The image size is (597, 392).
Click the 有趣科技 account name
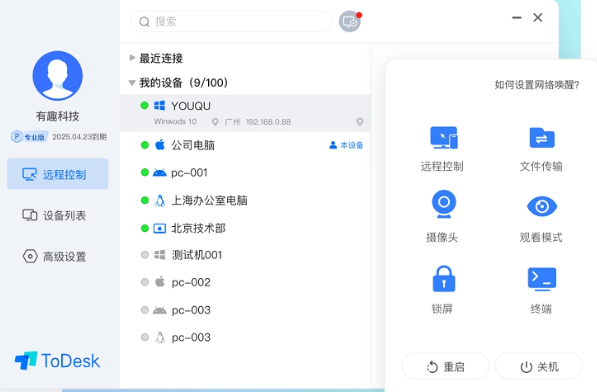(57, 116)
